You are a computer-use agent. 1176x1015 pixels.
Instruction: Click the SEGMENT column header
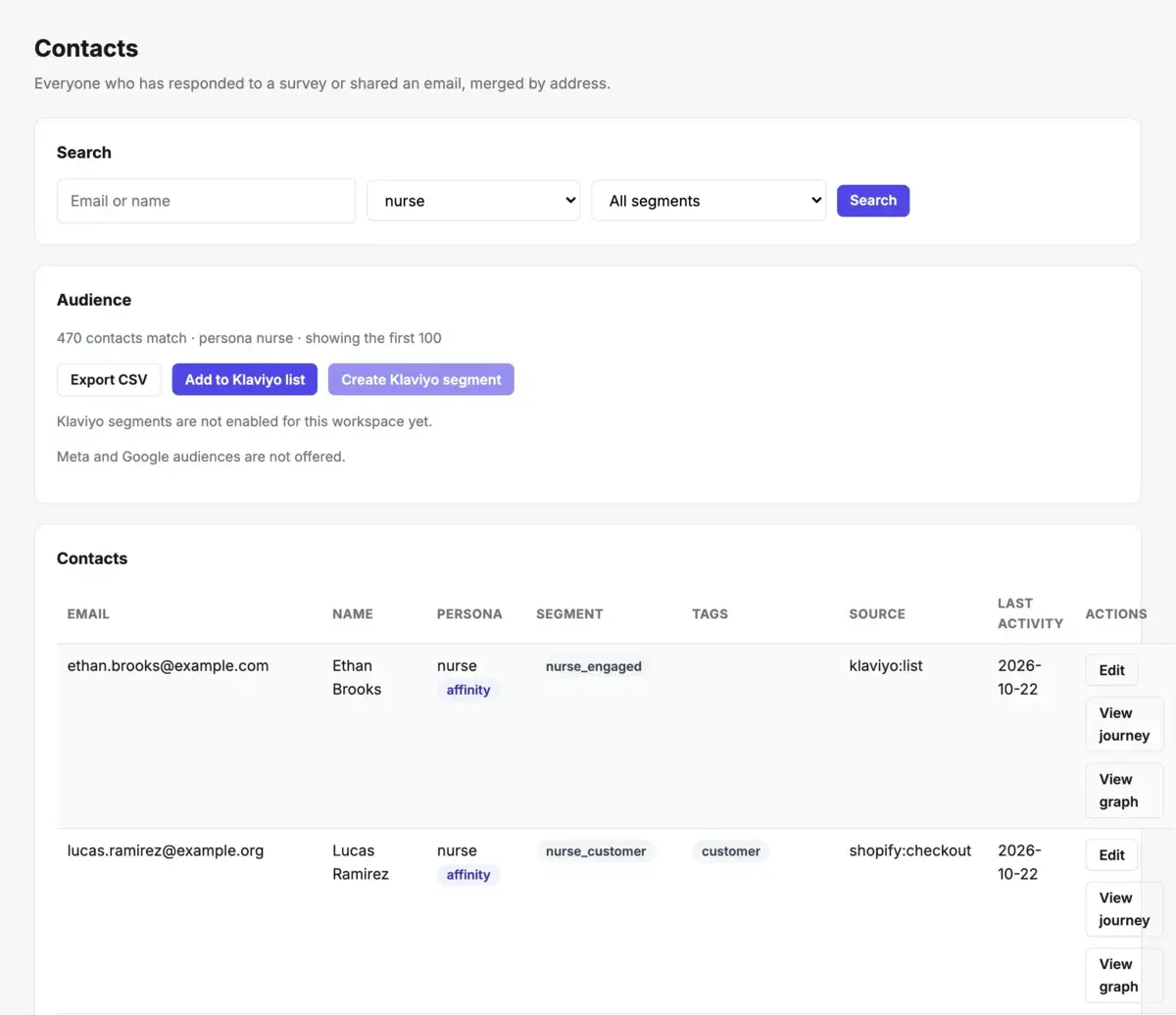[569, 614]
